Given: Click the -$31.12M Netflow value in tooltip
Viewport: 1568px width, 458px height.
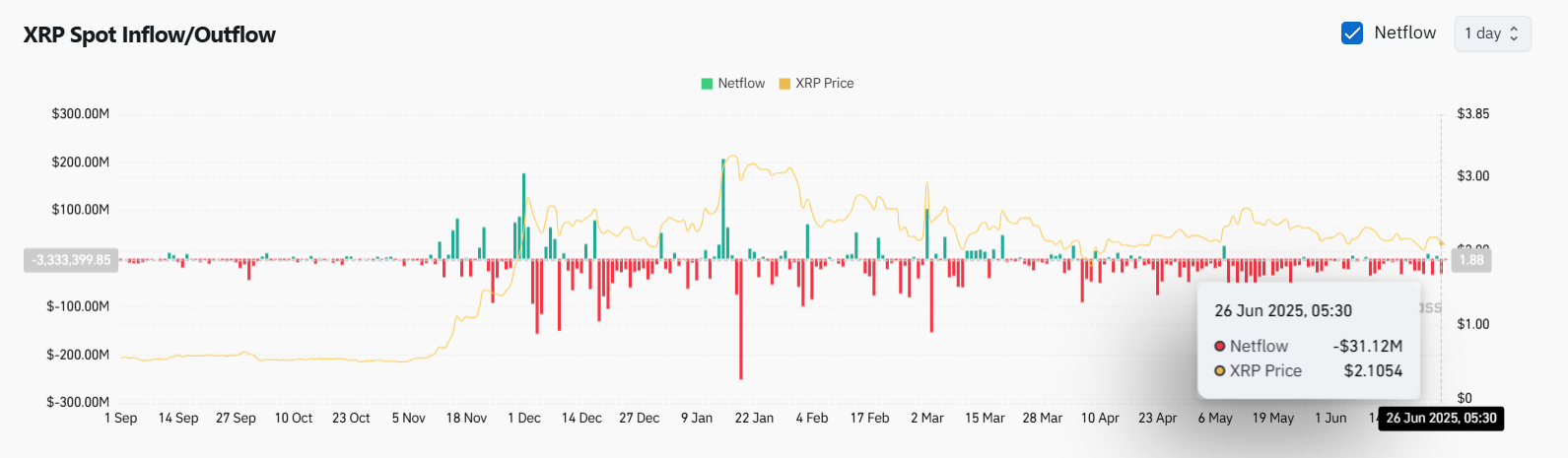Looking at the screenshot, I should click(1368, 347).
